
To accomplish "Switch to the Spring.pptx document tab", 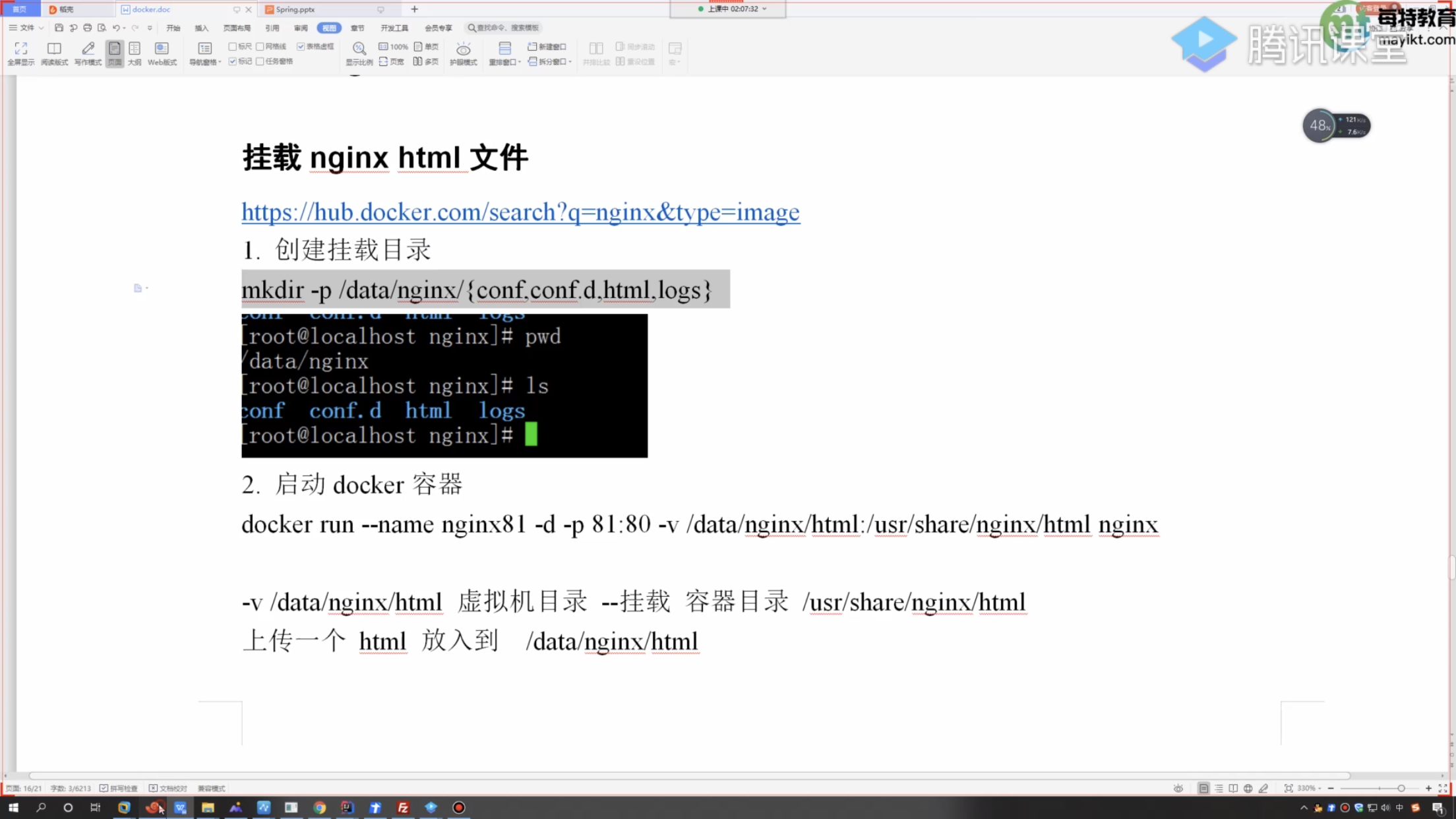I will coord(295,9).
